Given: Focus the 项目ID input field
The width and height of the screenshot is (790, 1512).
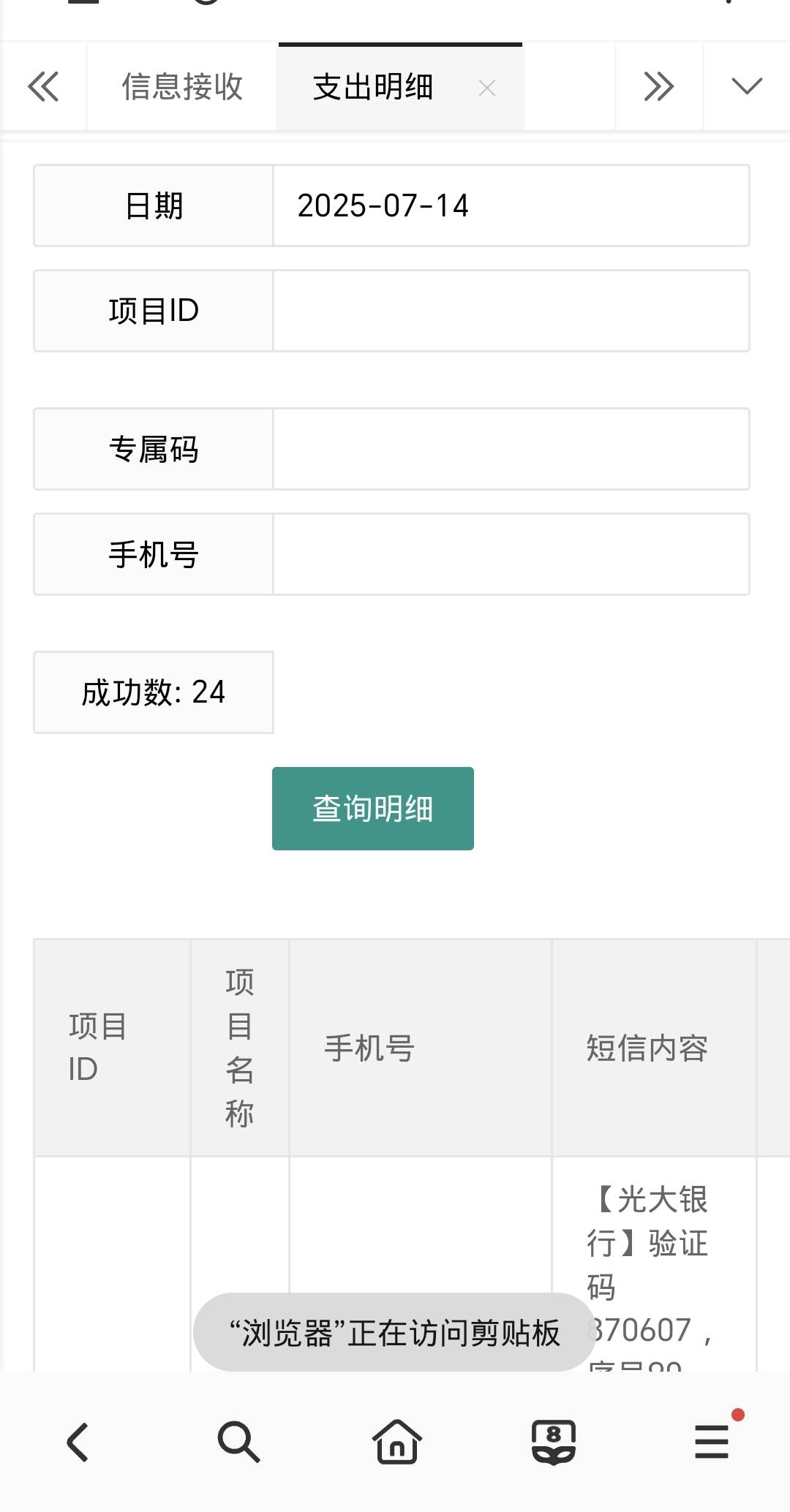Looking at the screenshot, I should tap(511, 311).
